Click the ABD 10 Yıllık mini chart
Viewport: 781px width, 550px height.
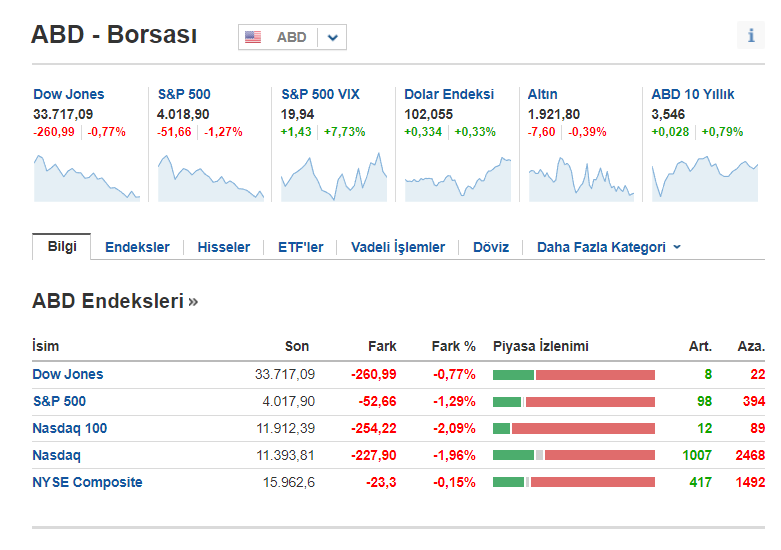[704, 177]
